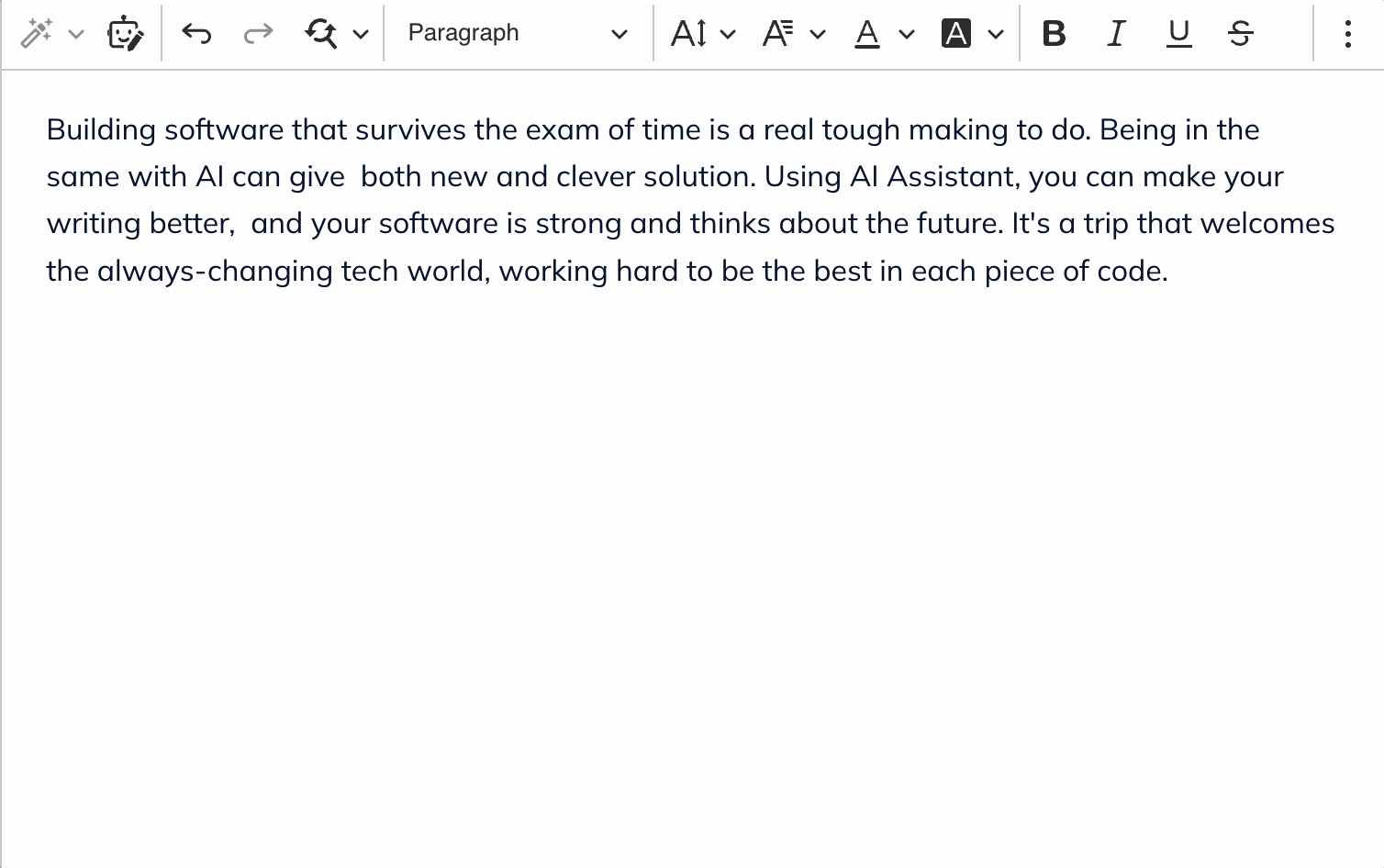
Task: Expand the Find and Replace dropdown arrow
Action: tap(361, 35)
